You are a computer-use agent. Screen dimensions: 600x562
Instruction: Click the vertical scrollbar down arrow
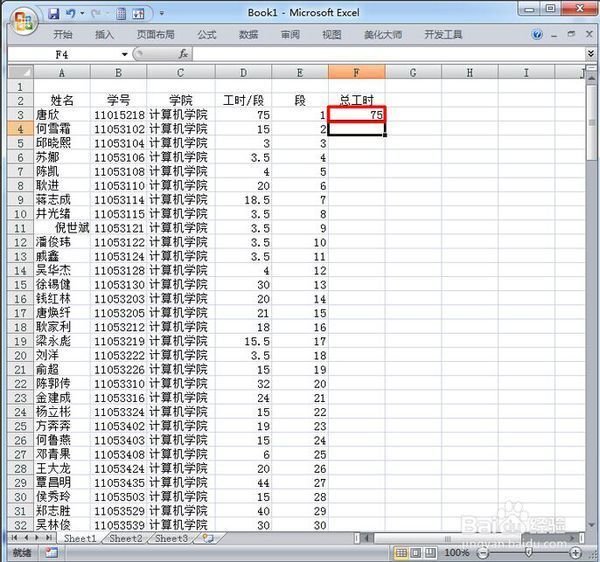592,525
